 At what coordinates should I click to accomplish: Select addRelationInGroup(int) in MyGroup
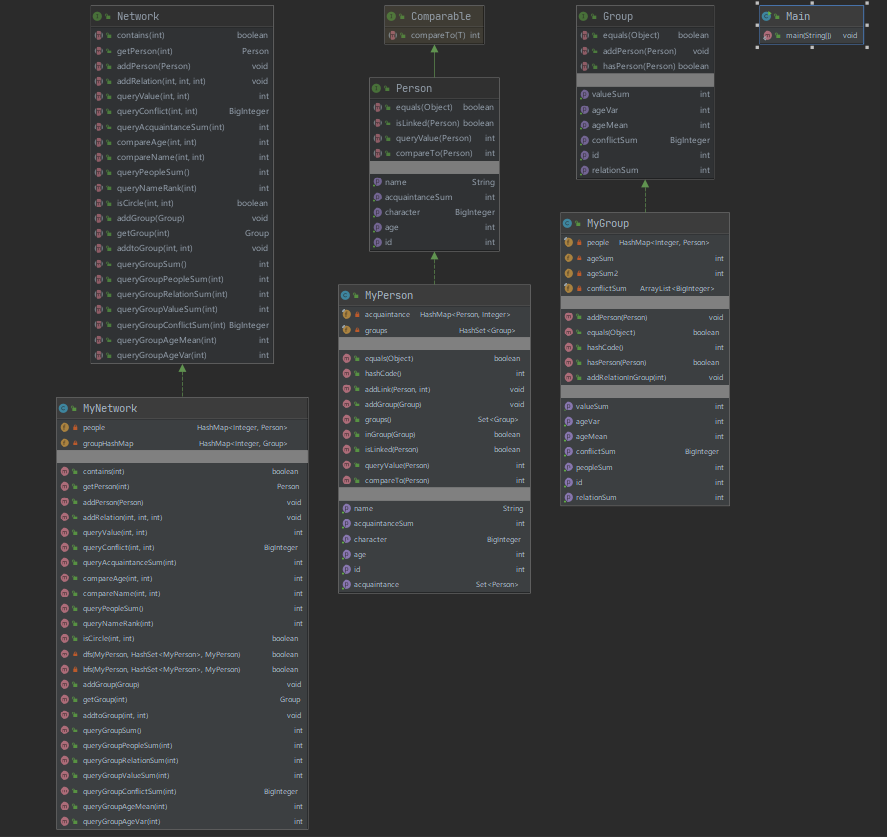click(x=644, y=377)
